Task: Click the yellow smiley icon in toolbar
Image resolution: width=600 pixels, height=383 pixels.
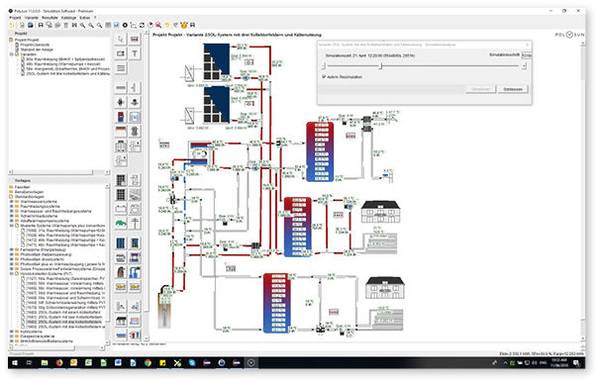Action: pyautogui.click(x=184, y=25)
